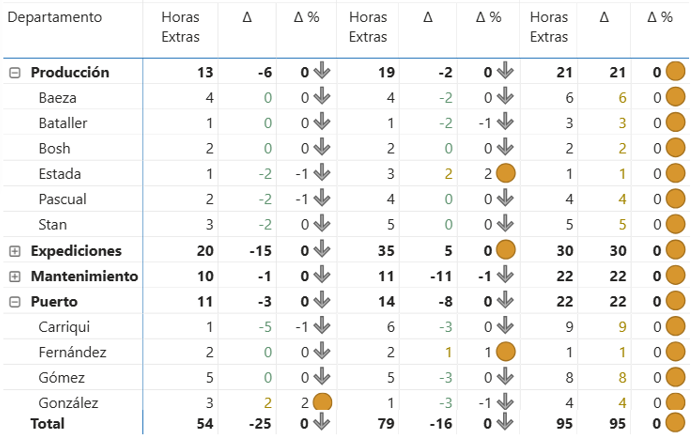
Task: Select the first Horas Extras column header
Action: 180,27
